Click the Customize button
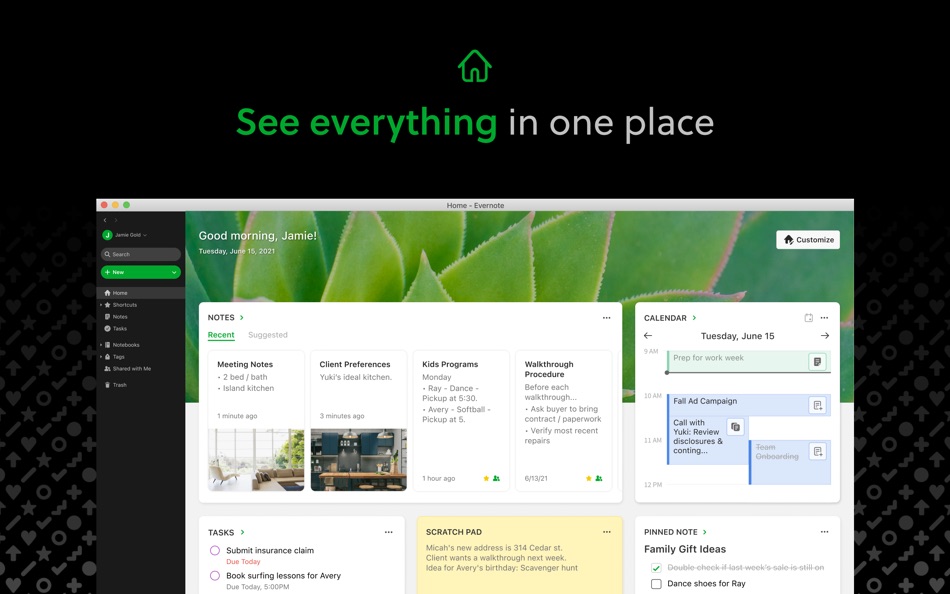Image resolution: width=950 pixels, height=594 pixels. (808, 239)
